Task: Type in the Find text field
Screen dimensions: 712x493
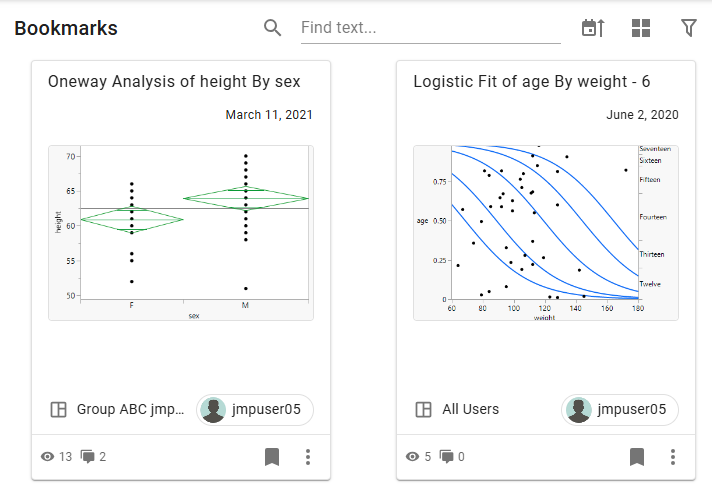Action: click(430, 28)
